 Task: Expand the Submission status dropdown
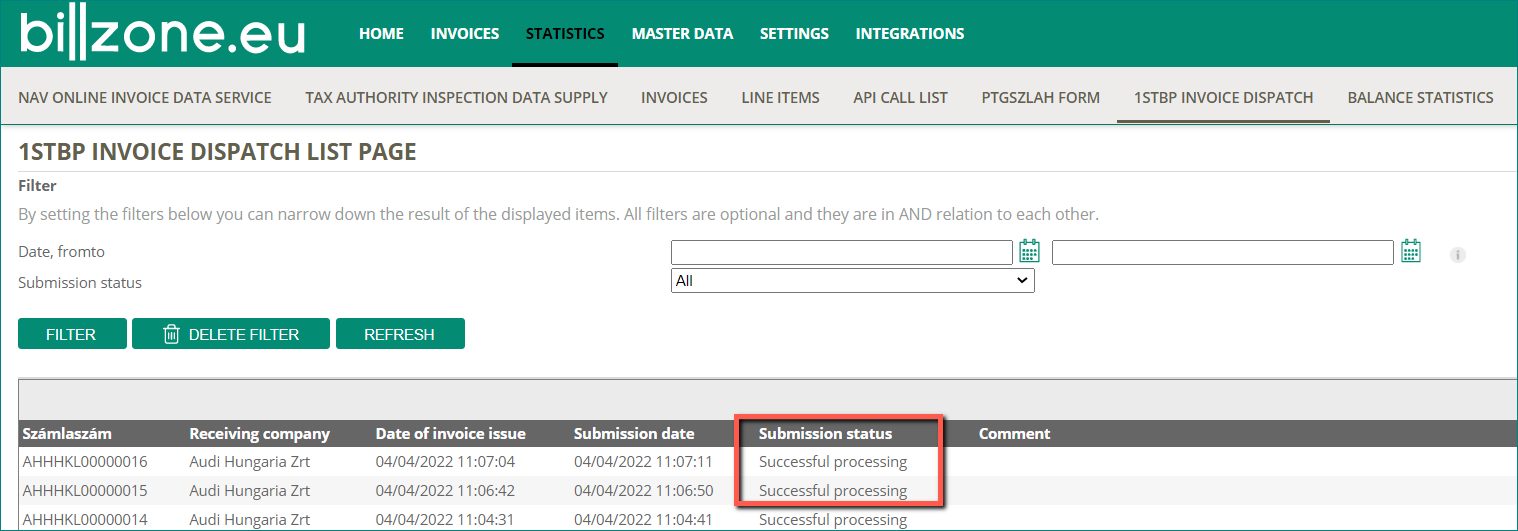point(852,281)
